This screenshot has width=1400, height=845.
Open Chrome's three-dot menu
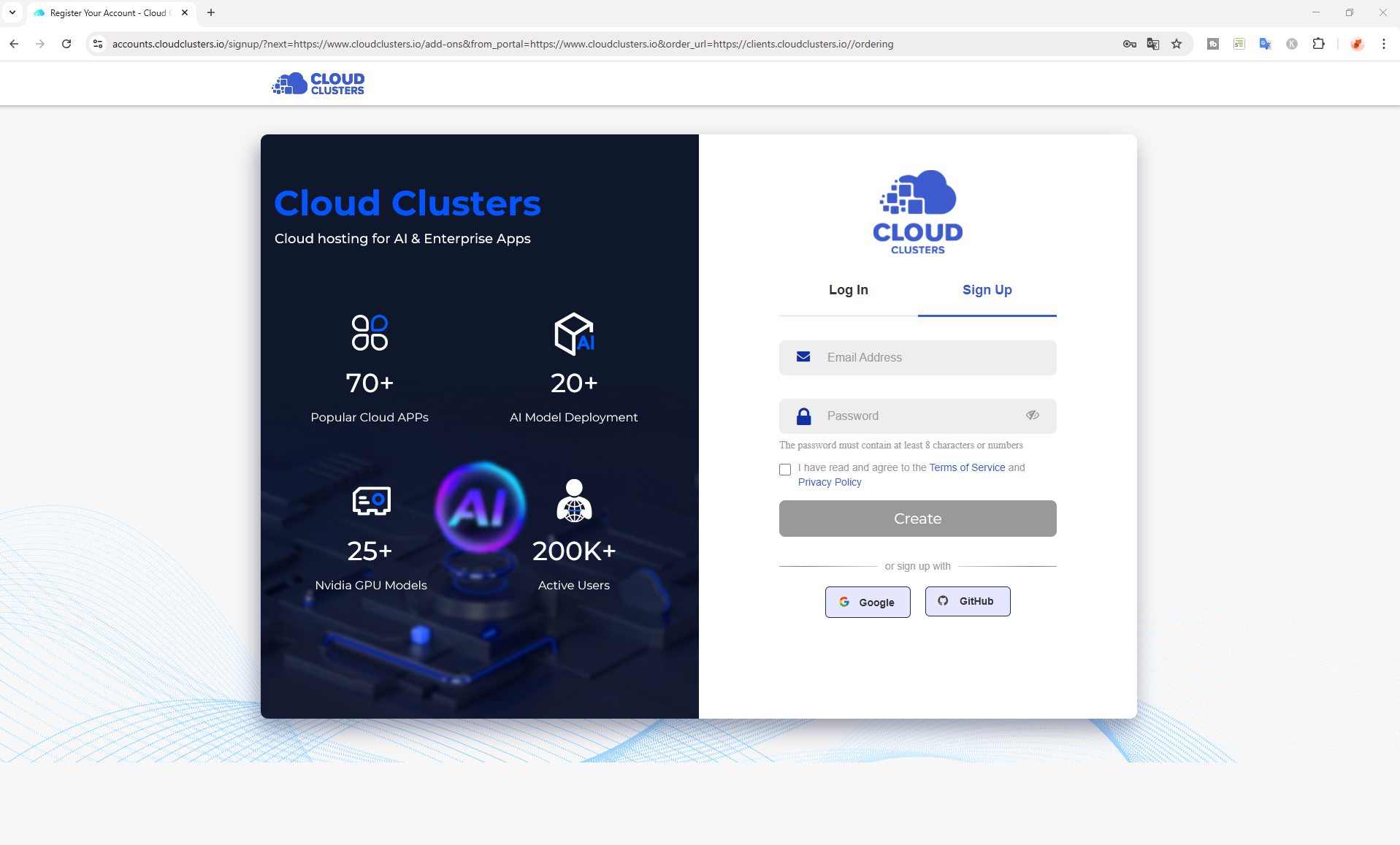click(x=1383, y=44)
